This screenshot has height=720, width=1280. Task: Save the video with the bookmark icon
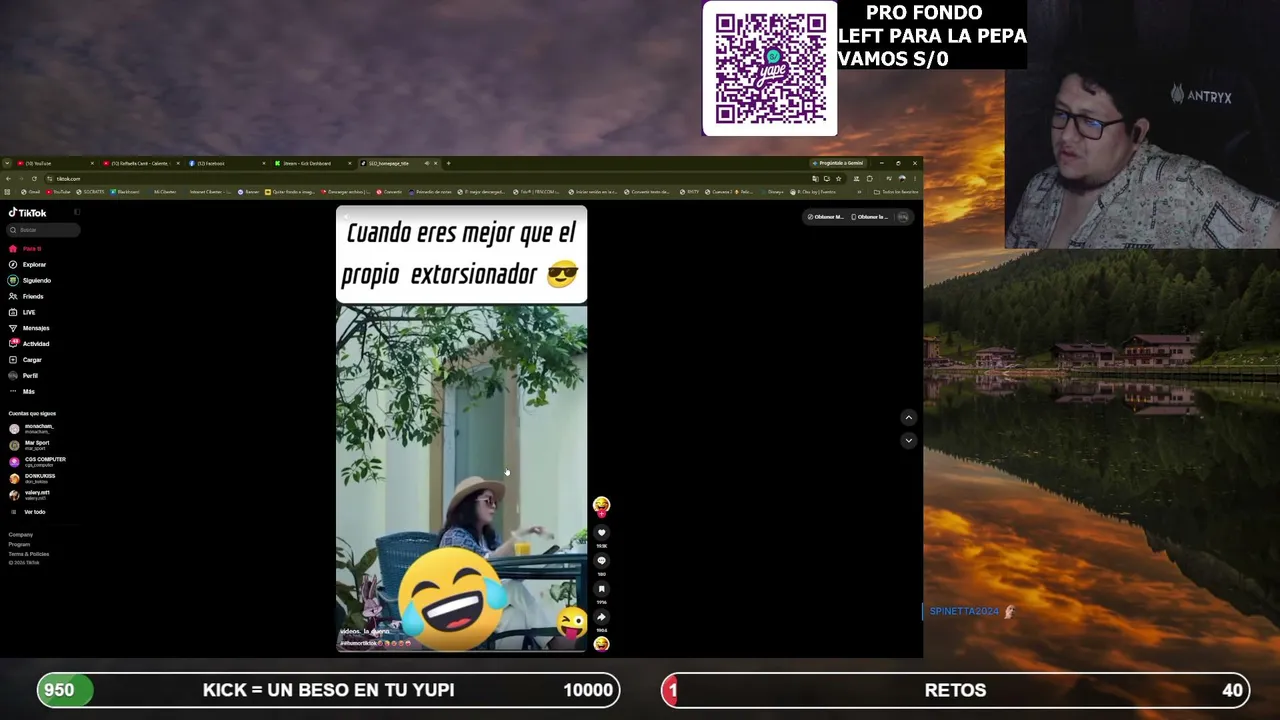coord(601,589)
